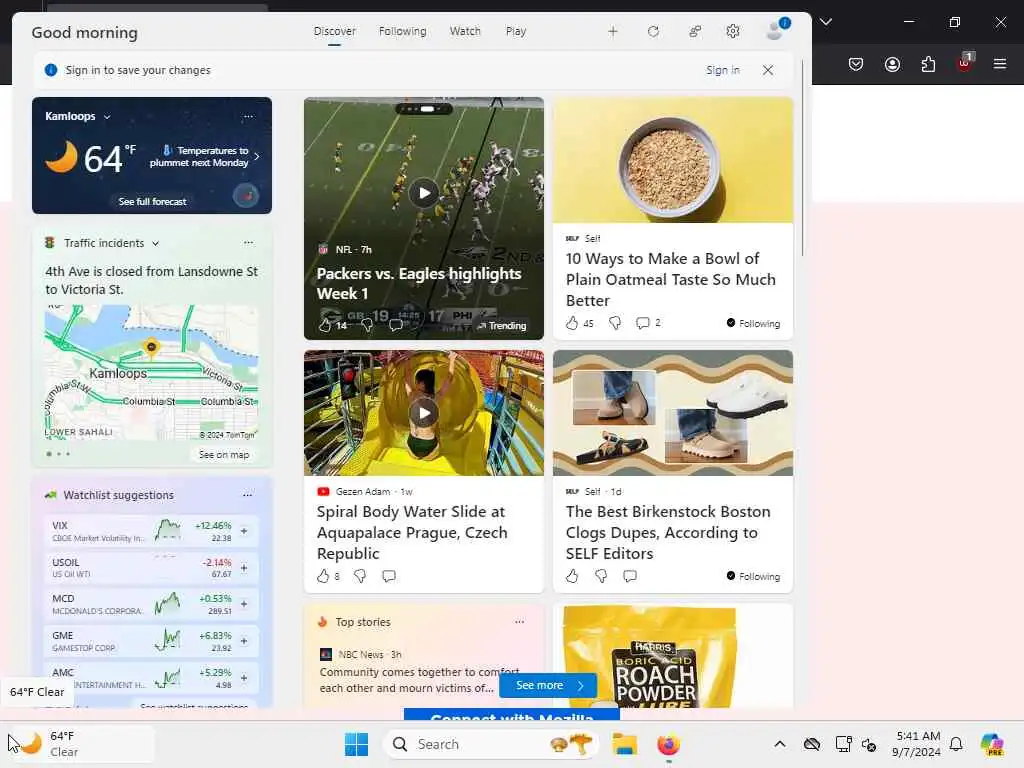The width and height of the screenshot is (1024, 768).
Task: Open more options on the weather card
Action: coord(248,116)
